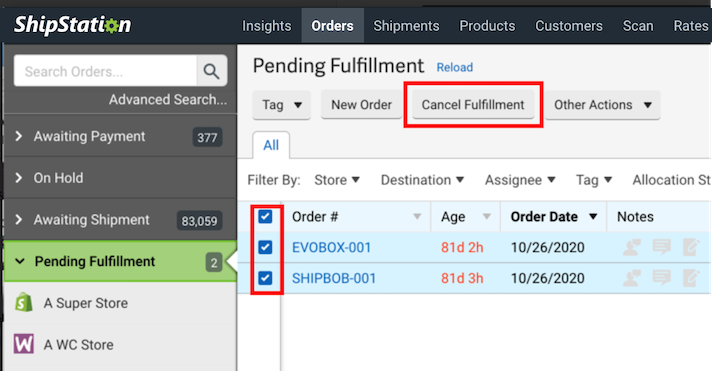
Task: Open the Shopify icon for A Super Store
Action: click(x=24, y=302)
